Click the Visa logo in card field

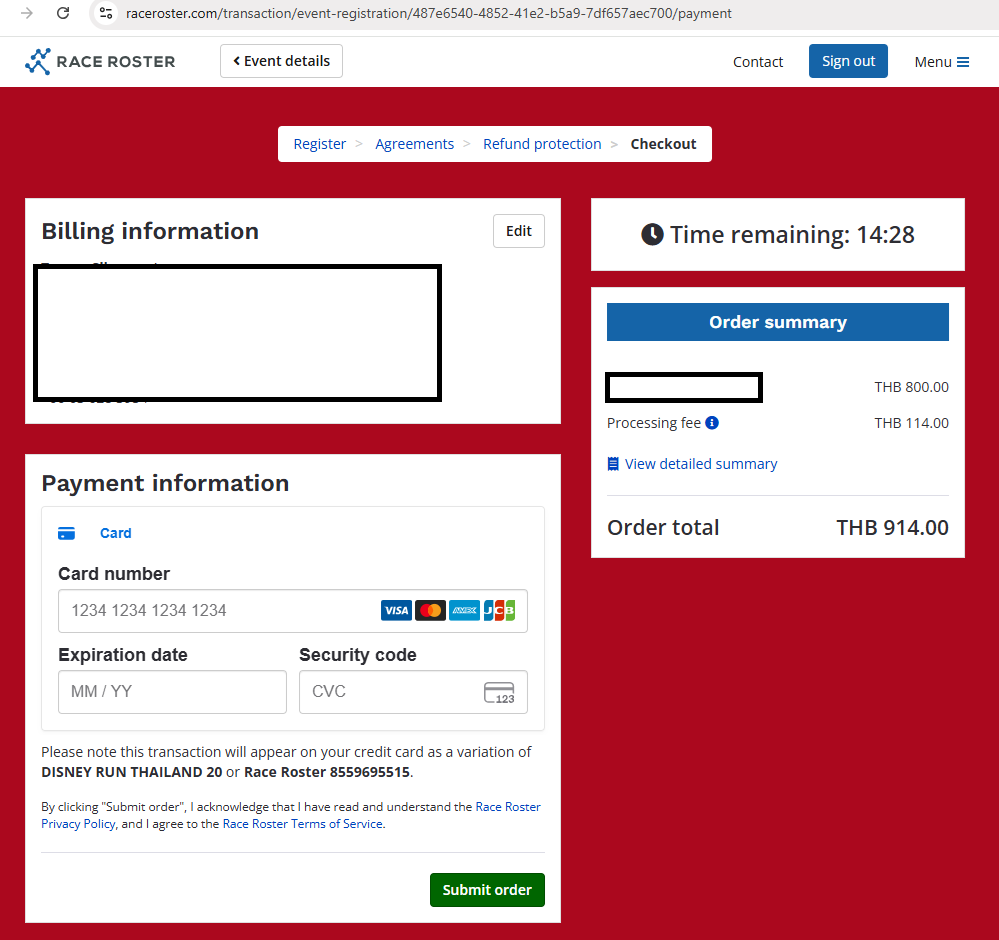pyautogui.click(x=396, y=611)
